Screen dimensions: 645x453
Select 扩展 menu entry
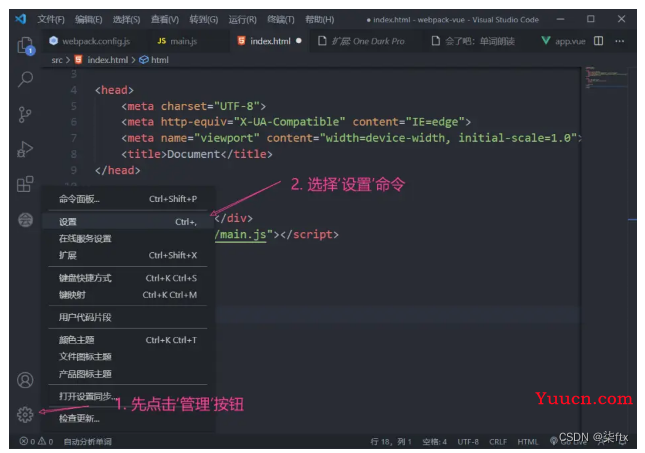point(128,256)
